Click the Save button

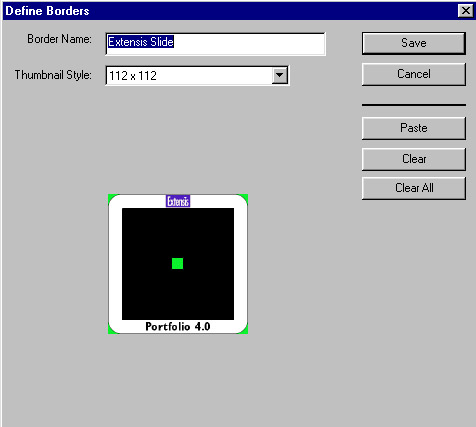pyautogui.click(x=414, y=43)
